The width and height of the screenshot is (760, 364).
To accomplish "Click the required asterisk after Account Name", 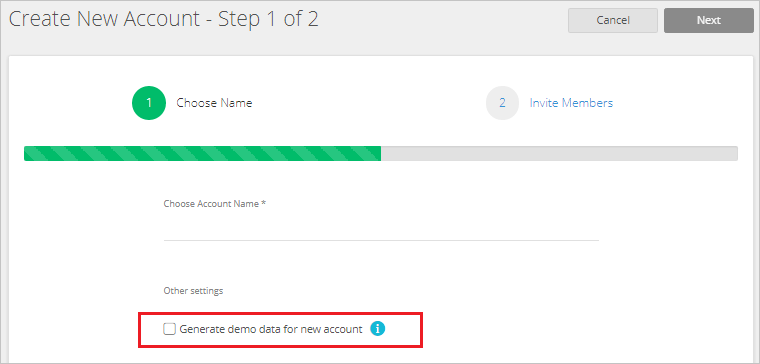I will point(264,203).
